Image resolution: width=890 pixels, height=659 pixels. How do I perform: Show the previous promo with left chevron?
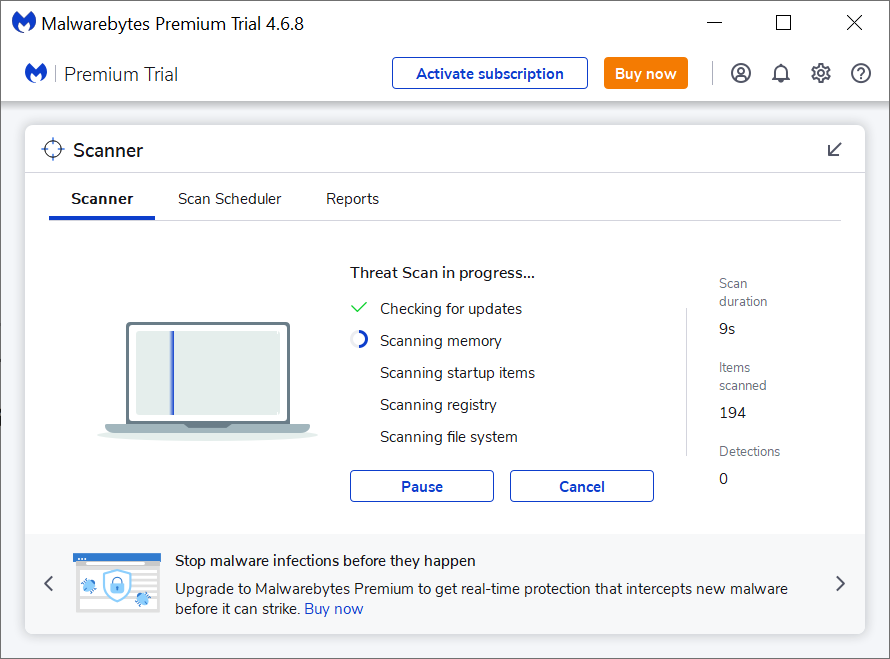point(49,584)
